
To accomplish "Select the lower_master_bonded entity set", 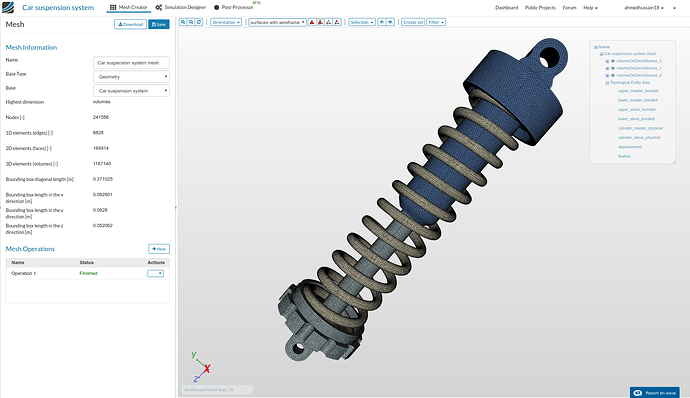I will (638, 100).
